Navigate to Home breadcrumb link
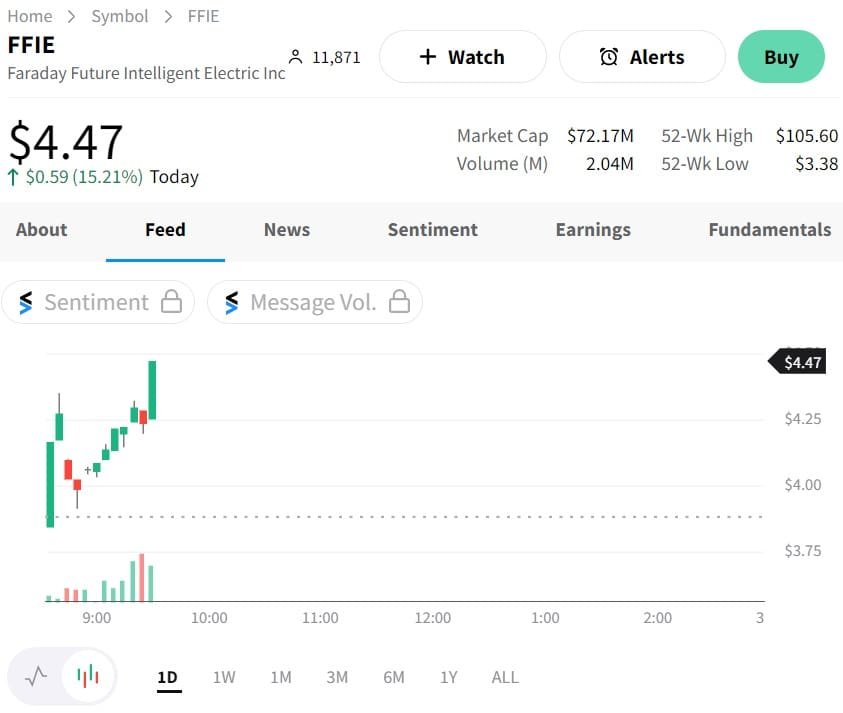This screenshot has width=843, height=713. (x=30, y=16)
